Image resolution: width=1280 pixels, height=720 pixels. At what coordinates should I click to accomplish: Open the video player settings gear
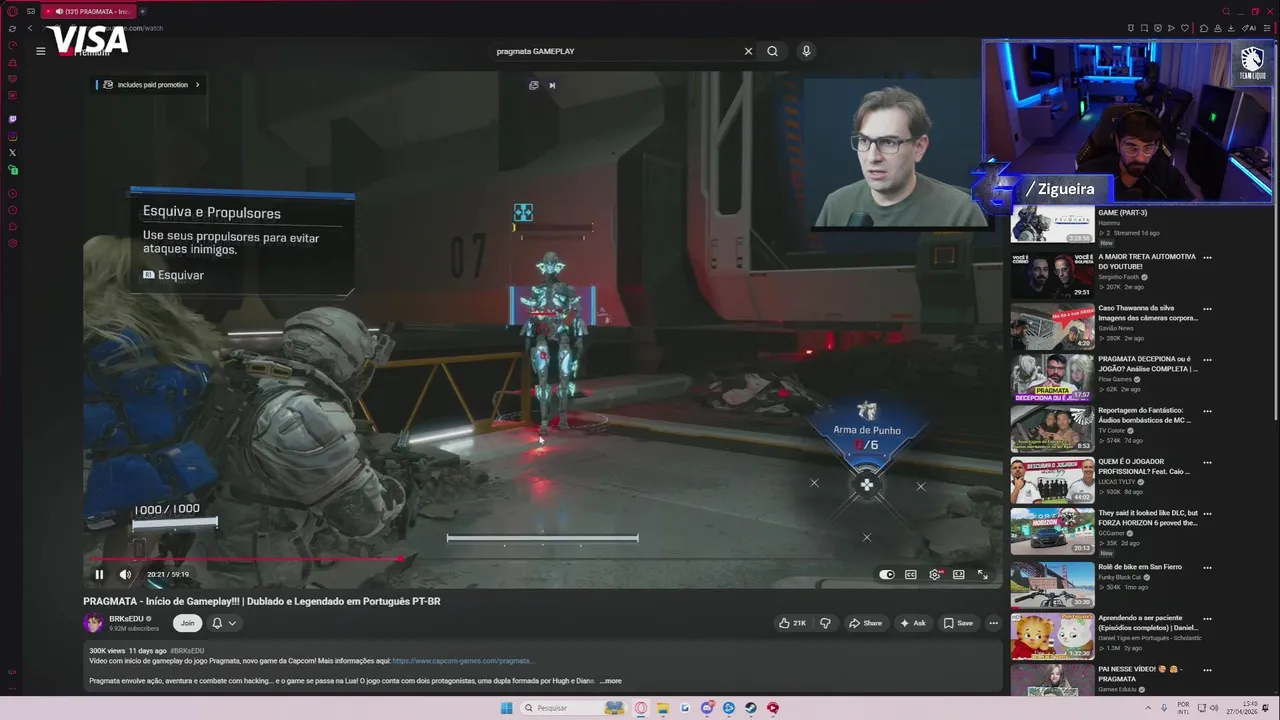tap(935, 574)
